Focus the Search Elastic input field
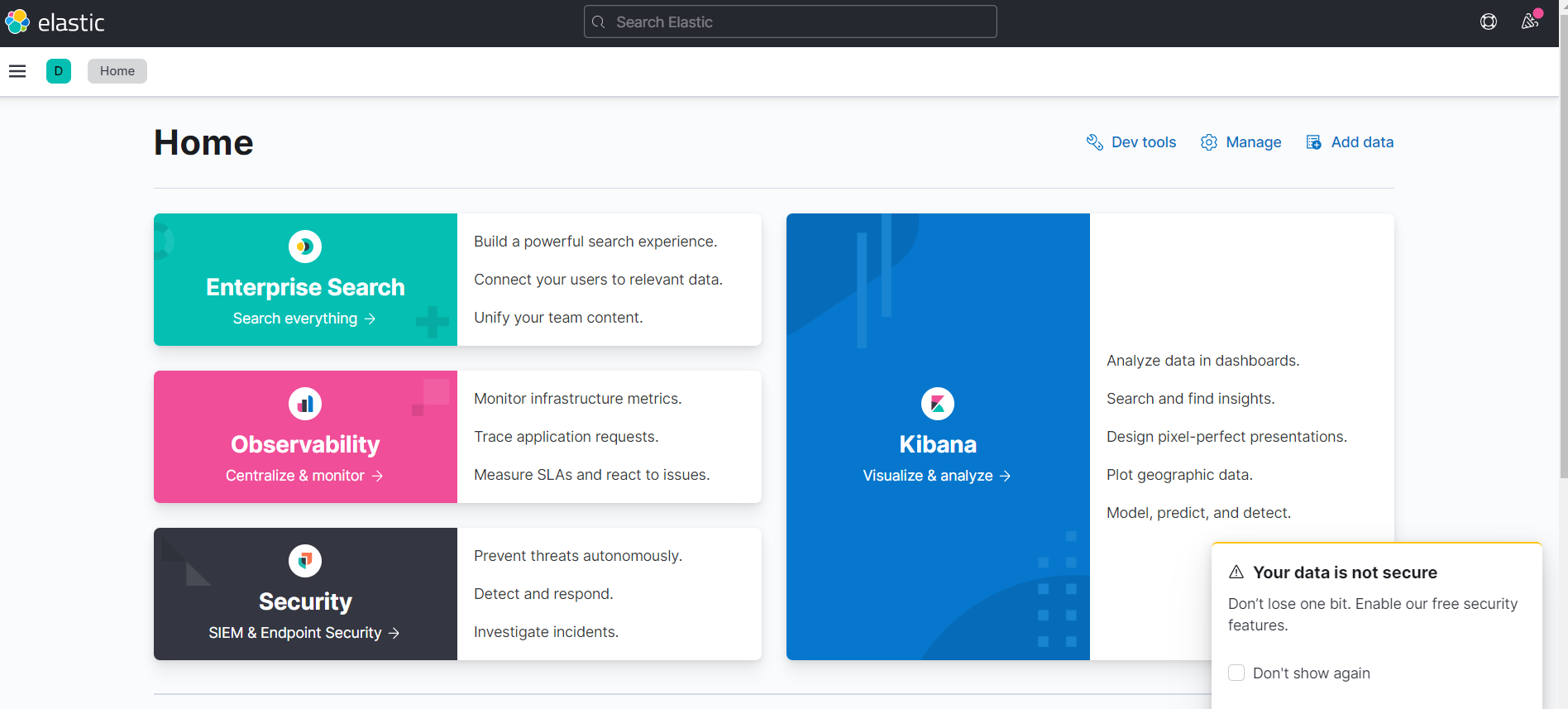Image resolution: width=1568 pixels, height=709 pixels. pyautogui.click(x=791, y=22)
